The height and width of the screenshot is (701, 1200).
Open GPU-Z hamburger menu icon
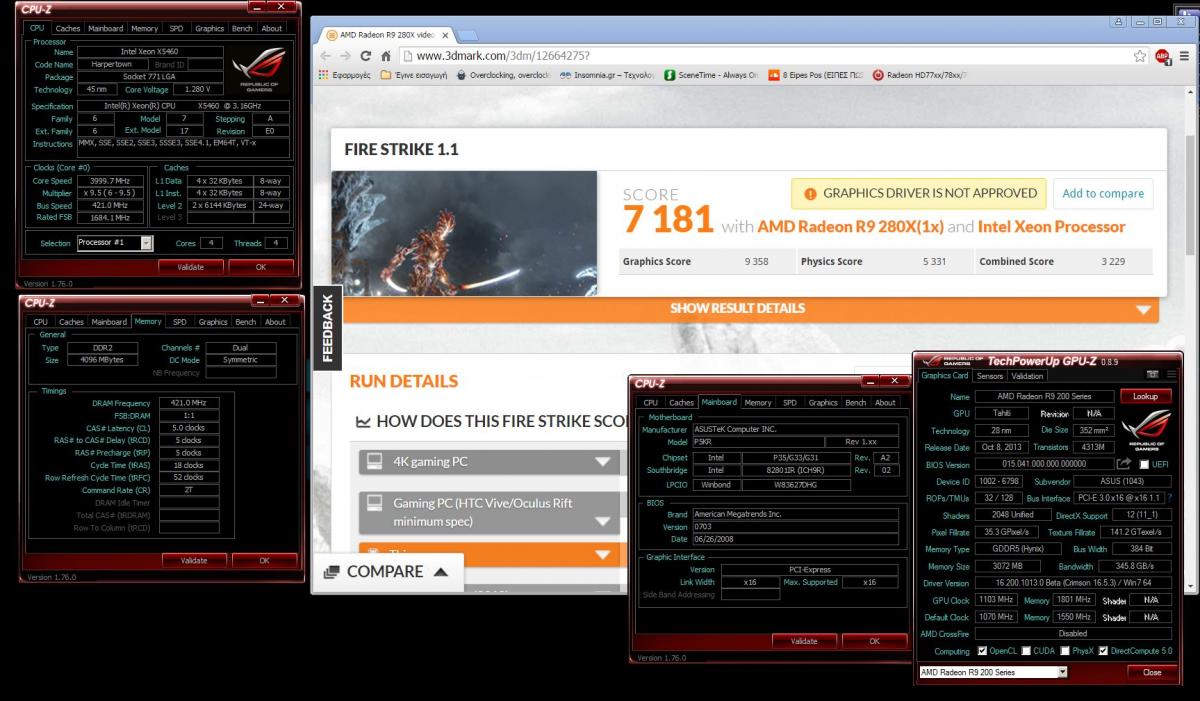click(1170, 374)
